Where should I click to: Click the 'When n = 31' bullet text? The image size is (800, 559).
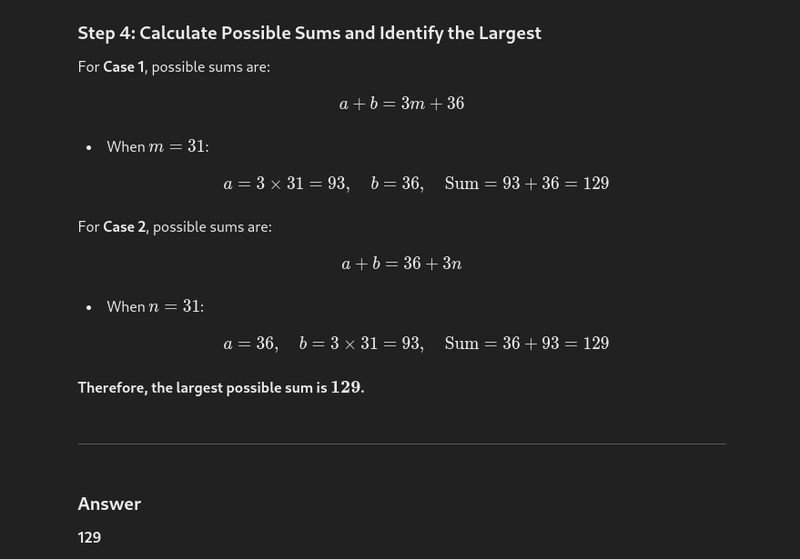coord(155,307)
